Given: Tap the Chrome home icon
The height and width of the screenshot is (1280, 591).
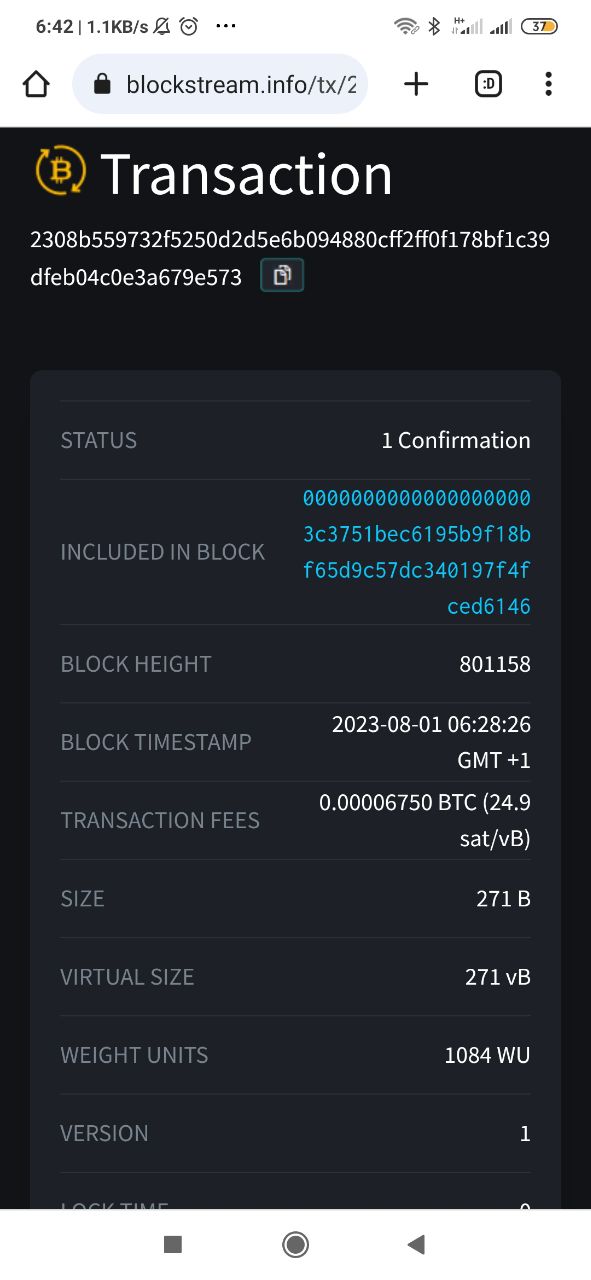Looking at the screenshot, I should [x=36, y=84].
